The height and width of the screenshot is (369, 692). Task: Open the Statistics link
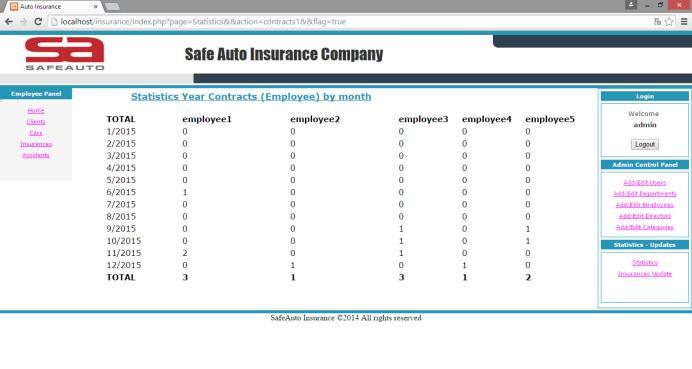(645, 263)
